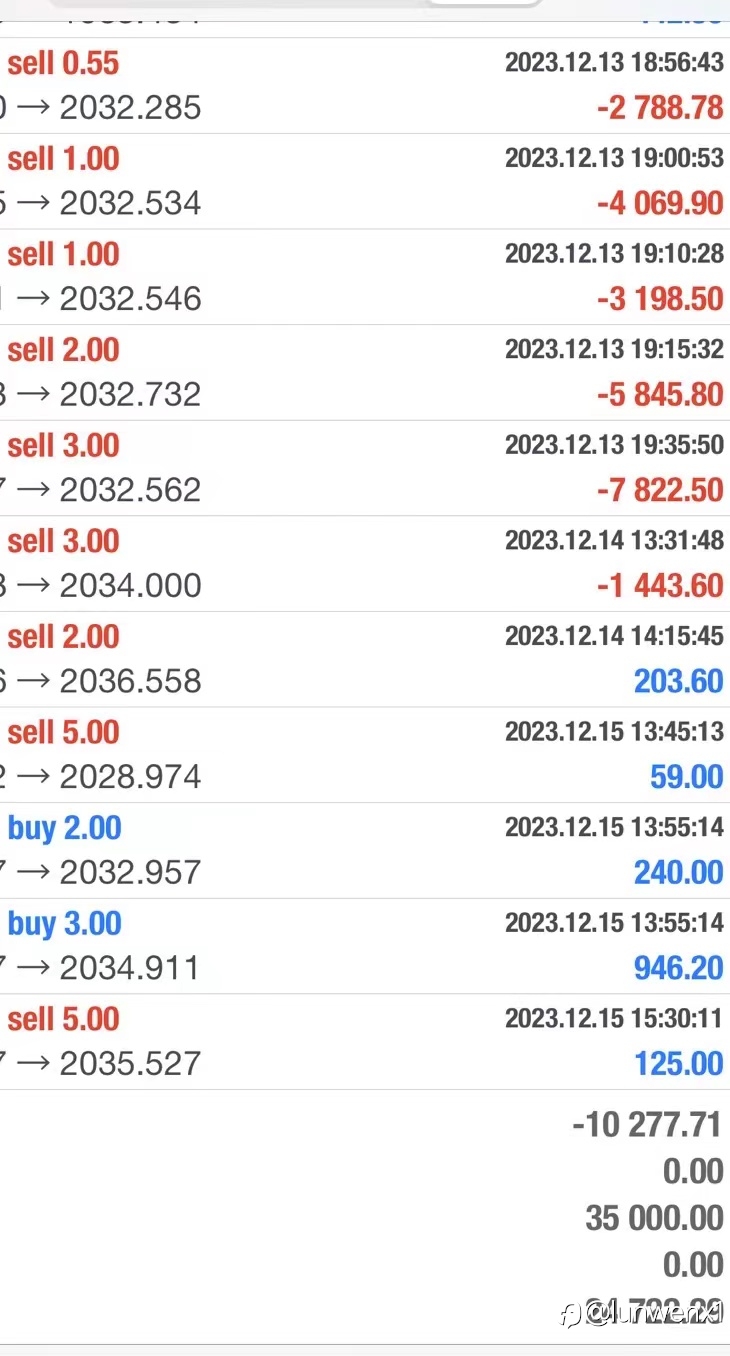Open the trade closing at 2032.732

pos(365,373)
